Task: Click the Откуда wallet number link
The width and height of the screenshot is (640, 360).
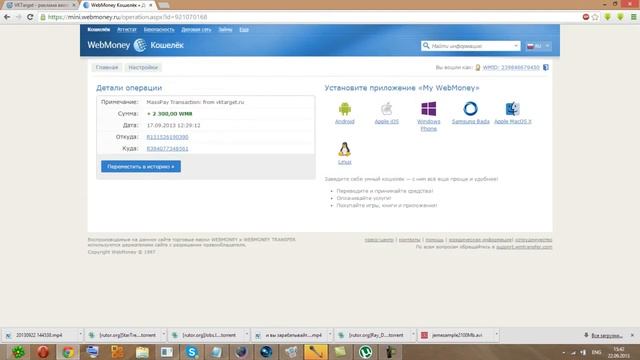Action: click(x=167, y=137)
